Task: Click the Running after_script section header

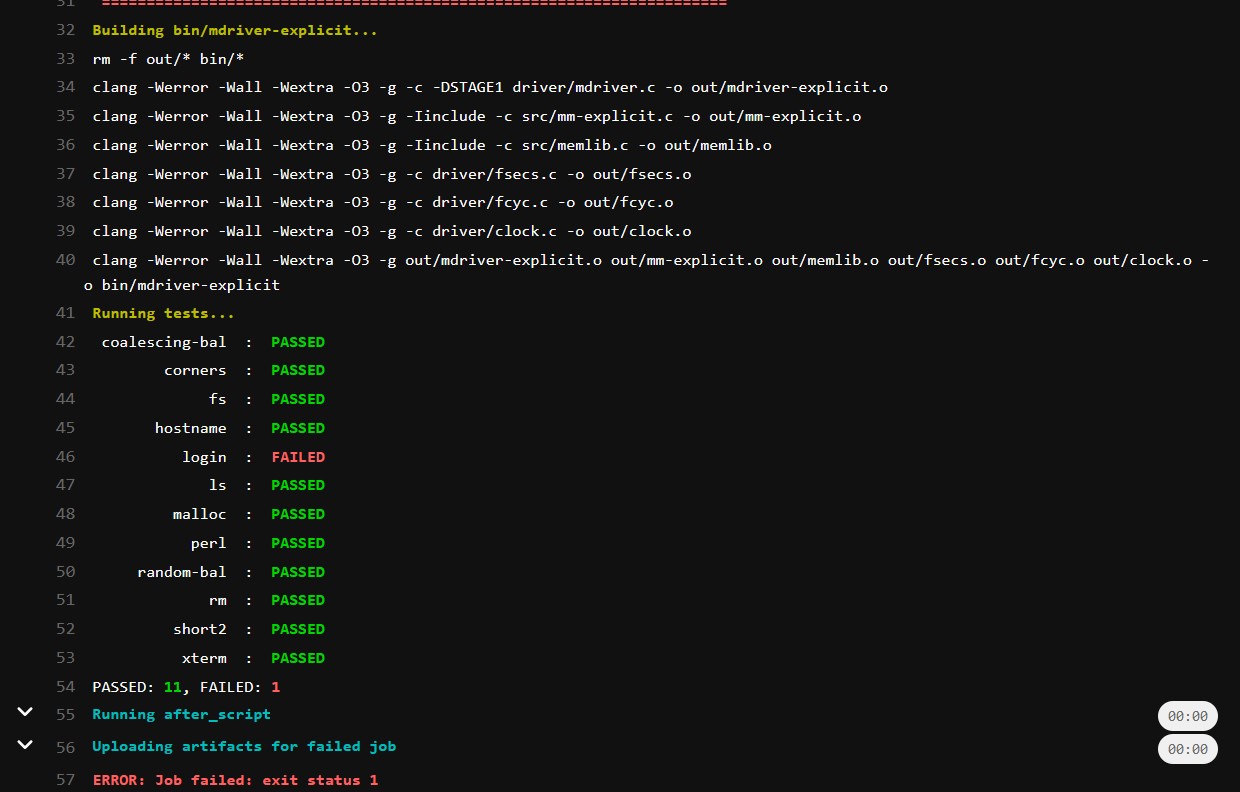Action: click(181, 715)
